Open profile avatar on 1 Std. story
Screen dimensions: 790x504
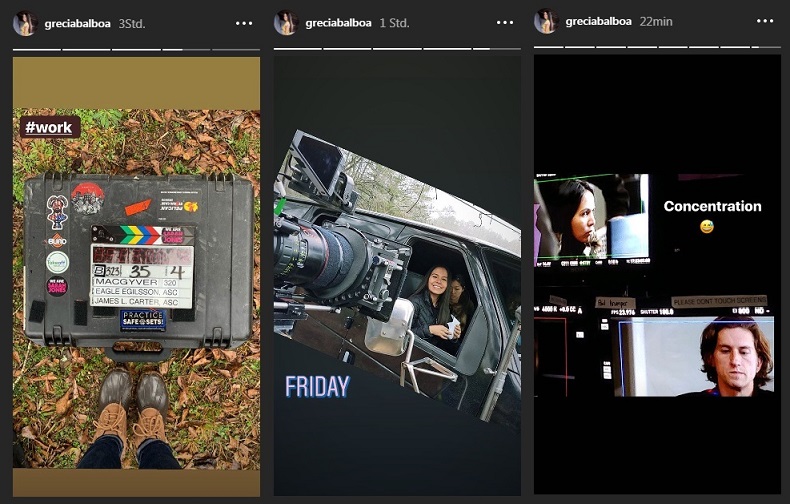[286, 23]
